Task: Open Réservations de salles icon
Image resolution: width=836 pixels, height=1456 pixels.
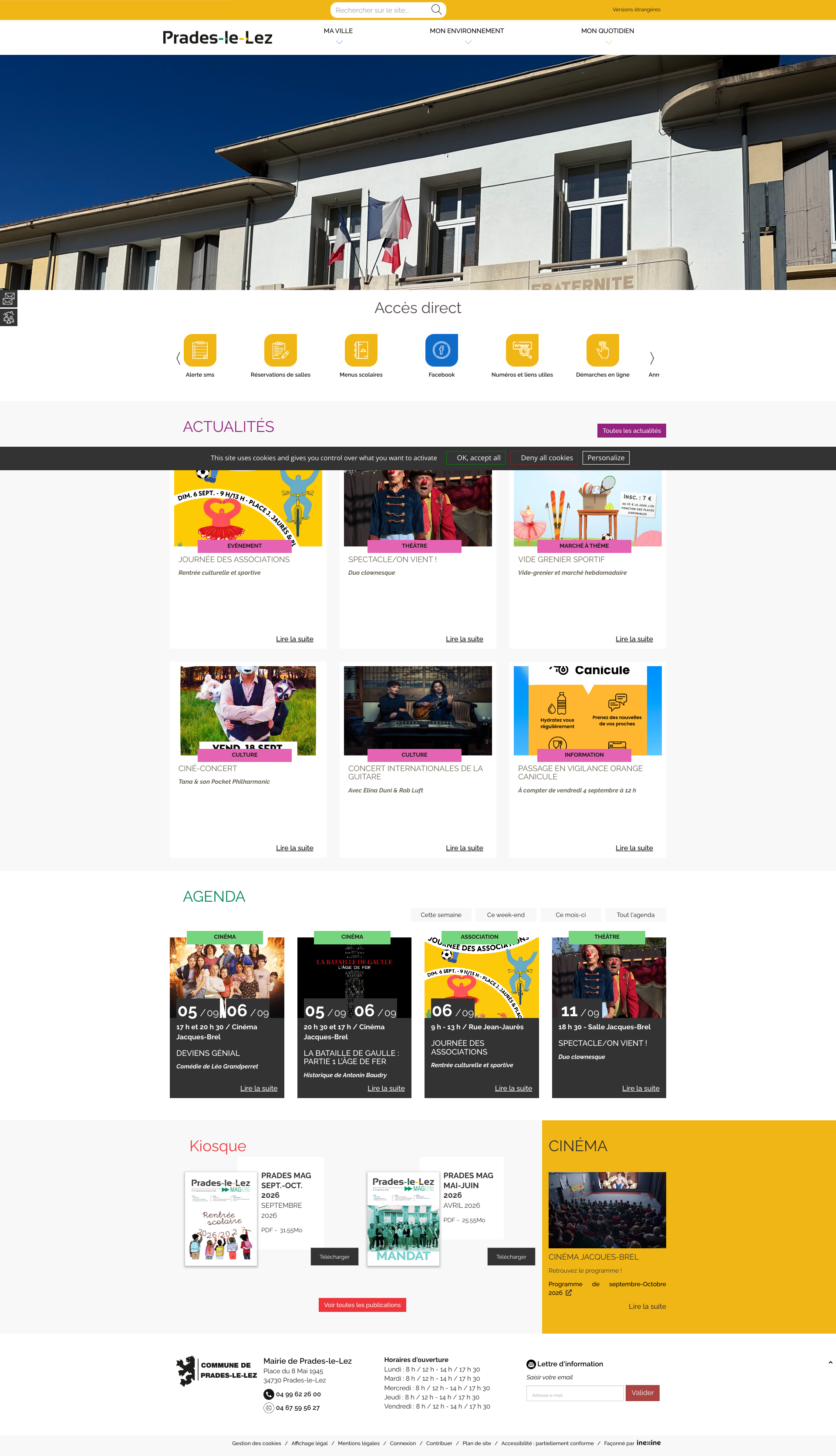Action: [x=280, y=350]
